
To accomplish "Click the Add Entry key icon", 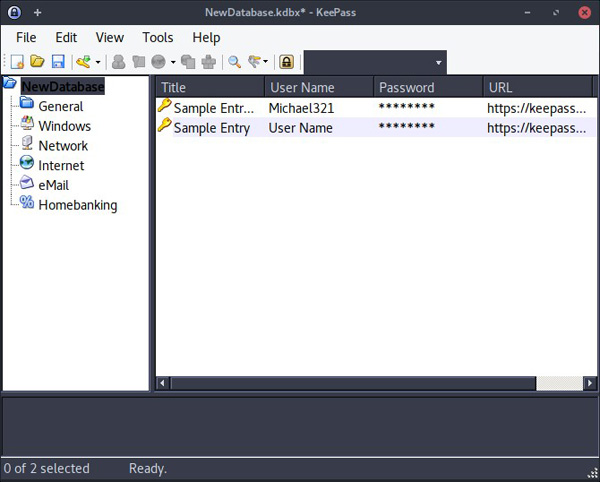I will 83,62.
